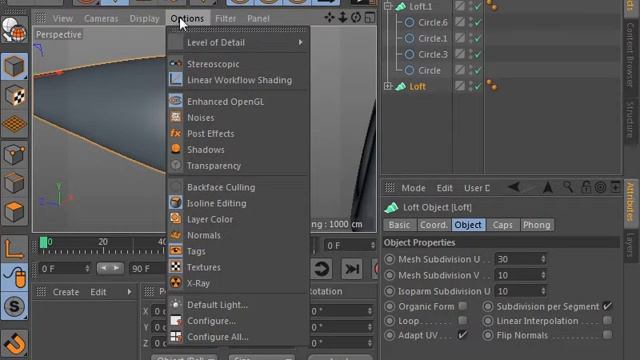This screenshot has width=640, height=360.
Task: Toggle Loop checkbox
Action: (x=462, y=320)
